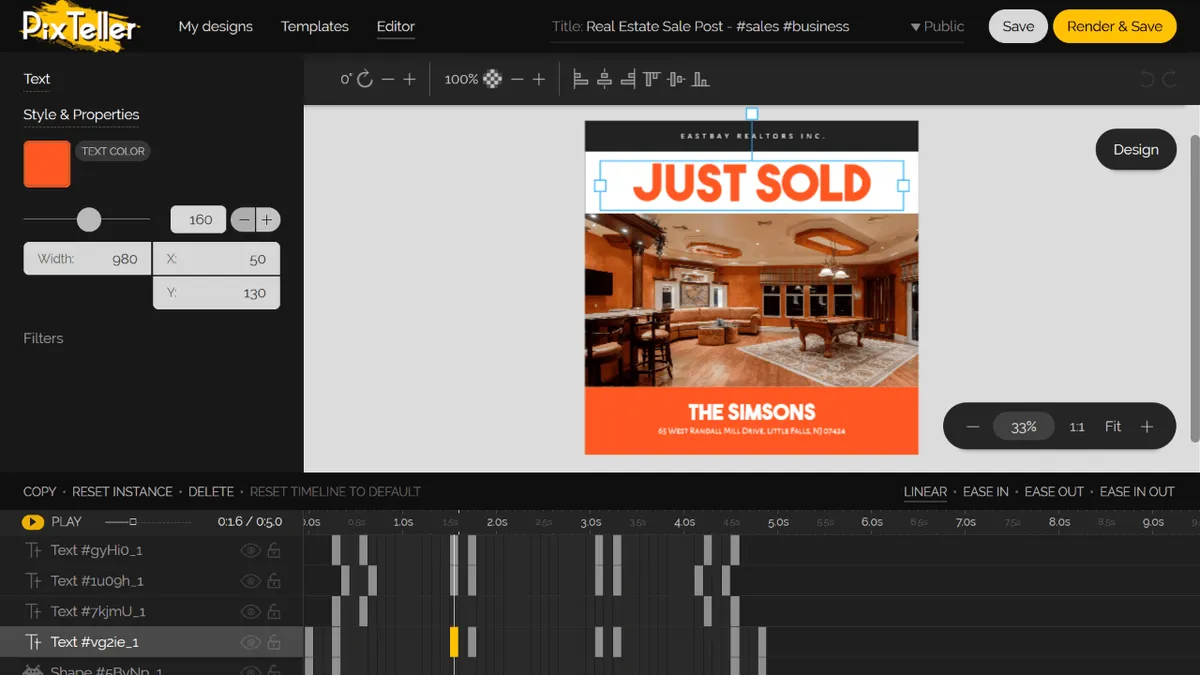1200x675 pixels.
Task: Open the Public visibility dropdown
Action: [937, 26]
